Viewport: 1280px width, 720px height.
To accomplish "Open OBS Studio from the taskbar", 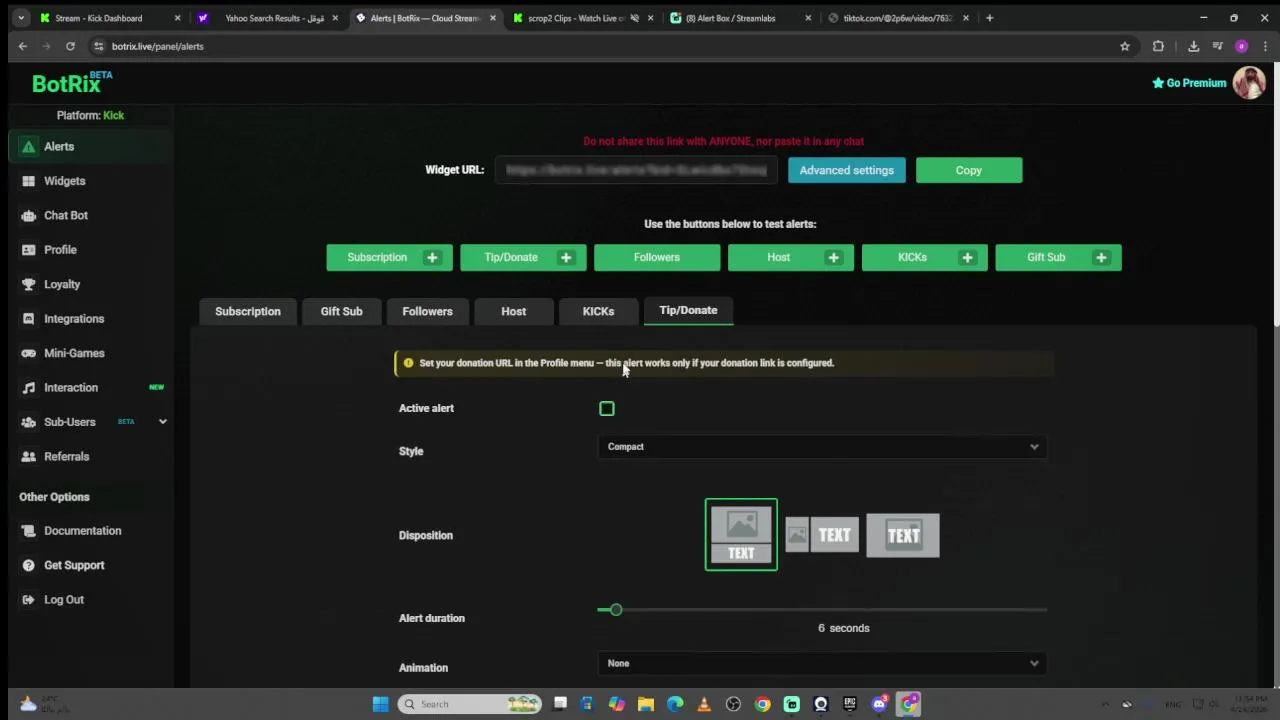I will 733,704.
